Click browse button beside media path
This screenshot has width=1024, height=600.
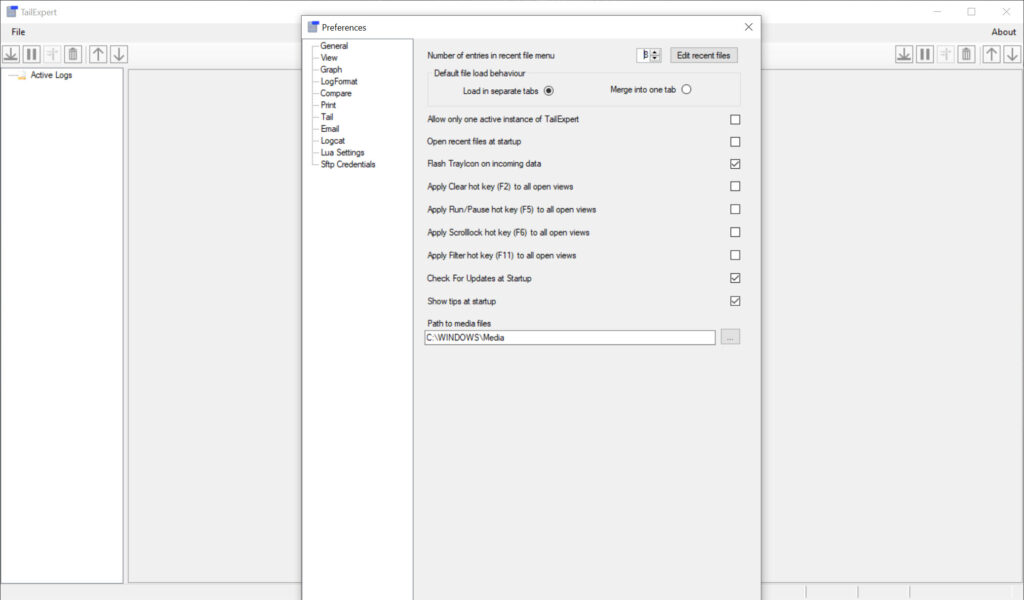tap(730, 338)
